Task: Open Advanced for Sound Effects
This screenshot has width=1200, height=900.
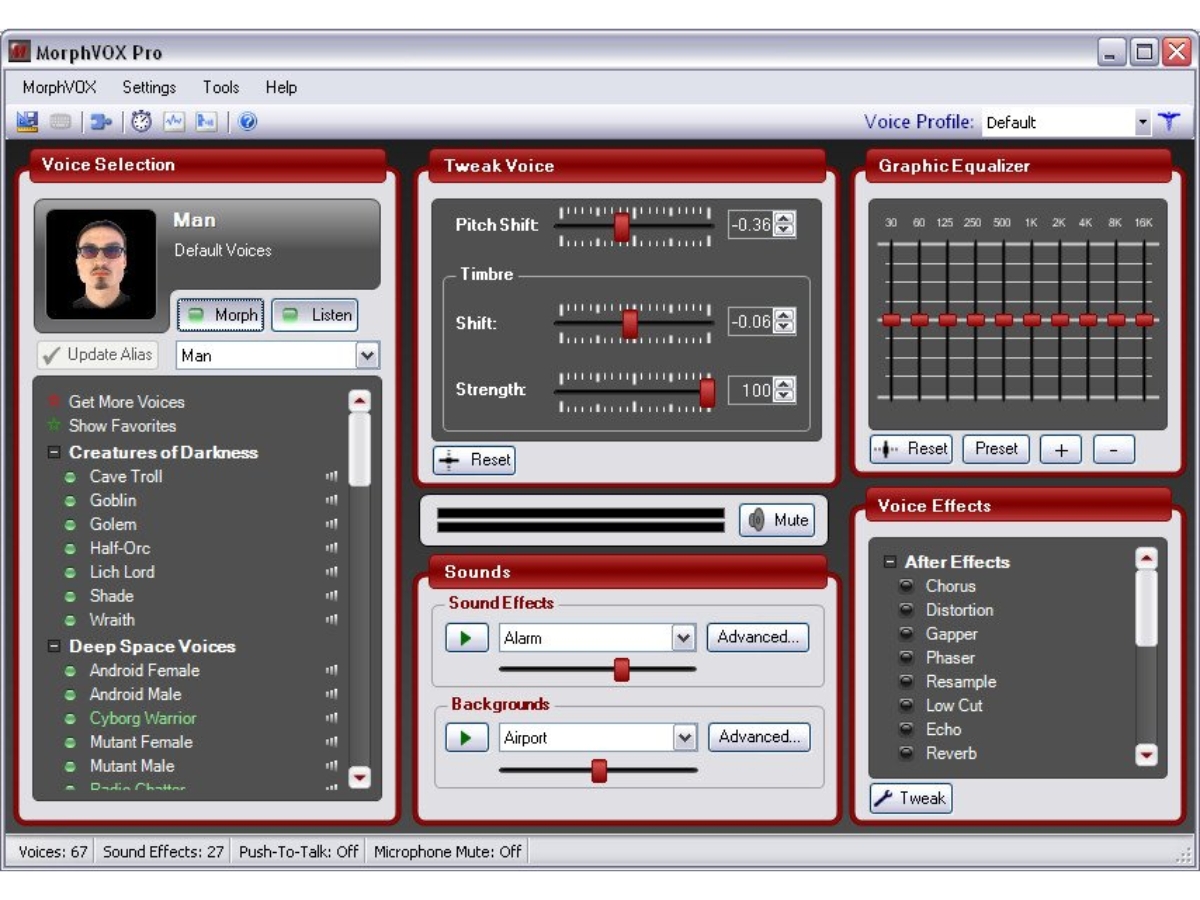Action: [758, 638]
